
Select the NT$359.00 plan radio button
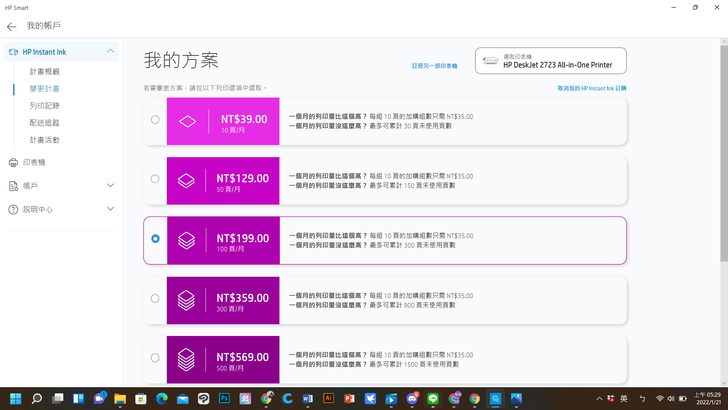pyautogui.click(x=155, y=299)
